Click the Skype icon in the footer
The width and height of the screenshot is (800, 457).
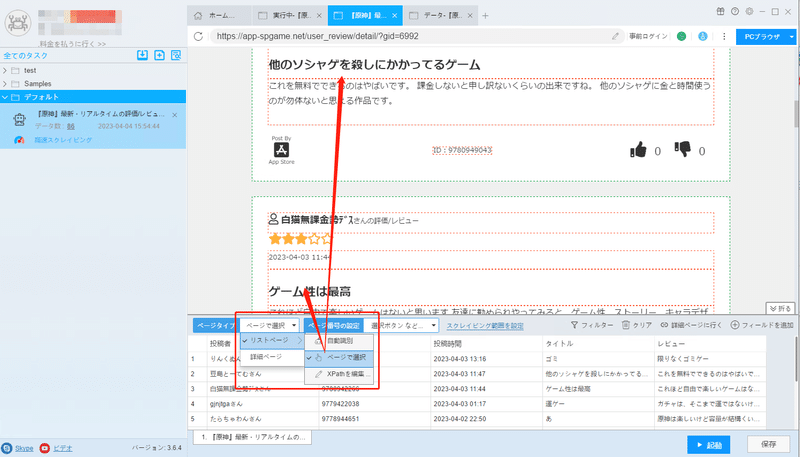click(x=7, y=448)
